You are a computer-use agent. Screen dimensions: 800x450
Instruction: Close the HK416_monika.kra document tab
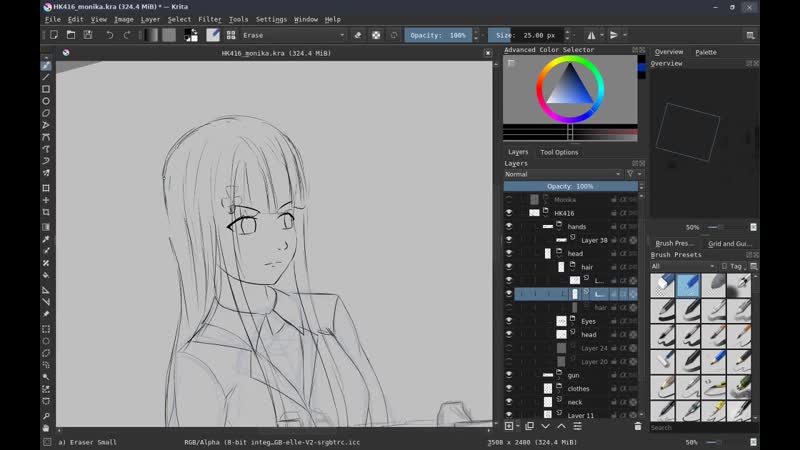point(488,53)
